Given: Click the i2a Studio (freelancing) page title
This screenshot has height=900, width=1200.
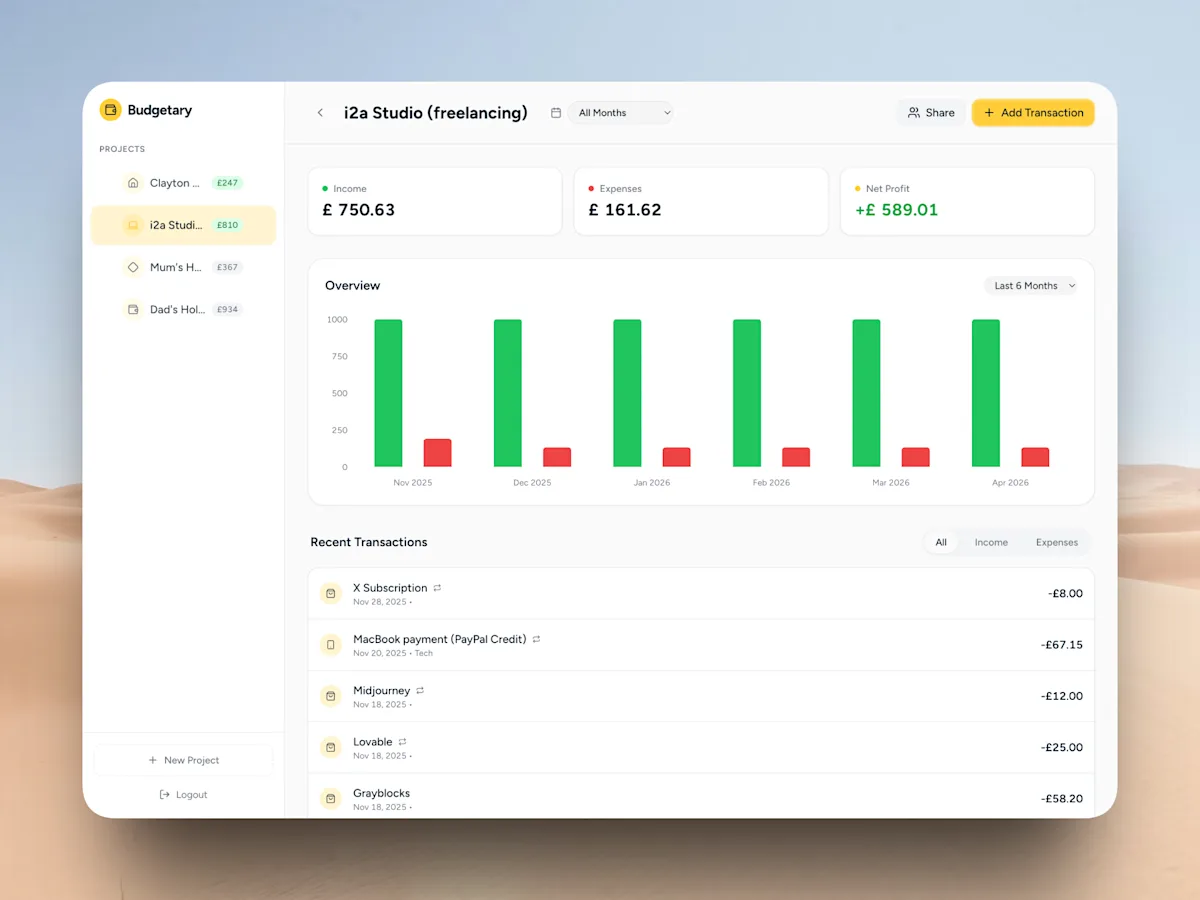Looking at the screenshot, I should (x=436, y=113).
